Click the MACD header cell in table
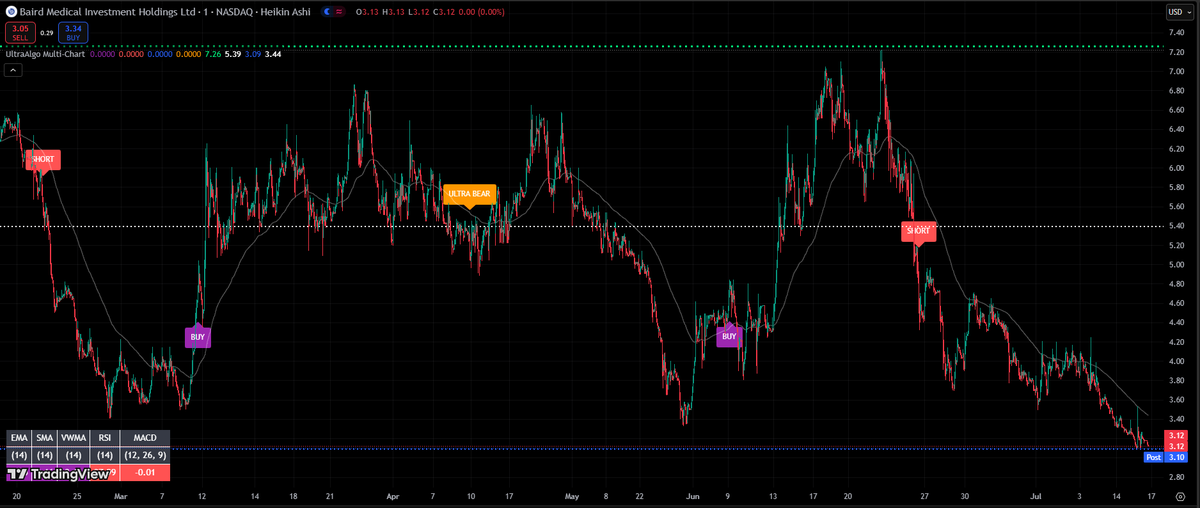 (145, 438)
